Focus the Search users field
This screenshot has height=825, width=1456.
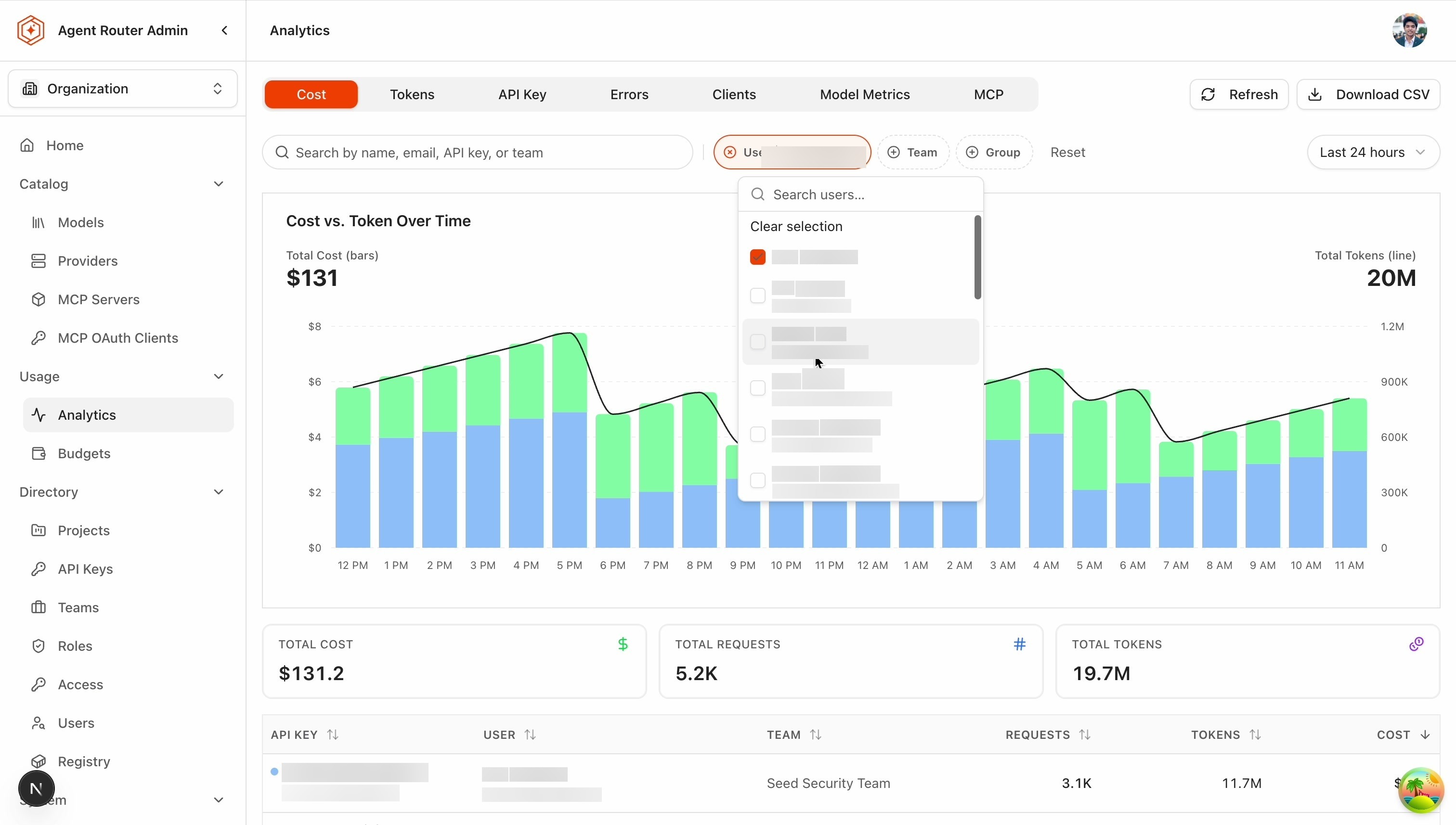(860, 194)
